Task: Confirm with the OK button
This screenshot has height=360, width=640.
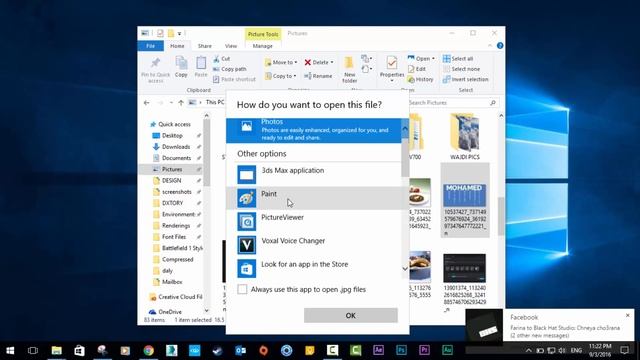Action: point(351,316)
